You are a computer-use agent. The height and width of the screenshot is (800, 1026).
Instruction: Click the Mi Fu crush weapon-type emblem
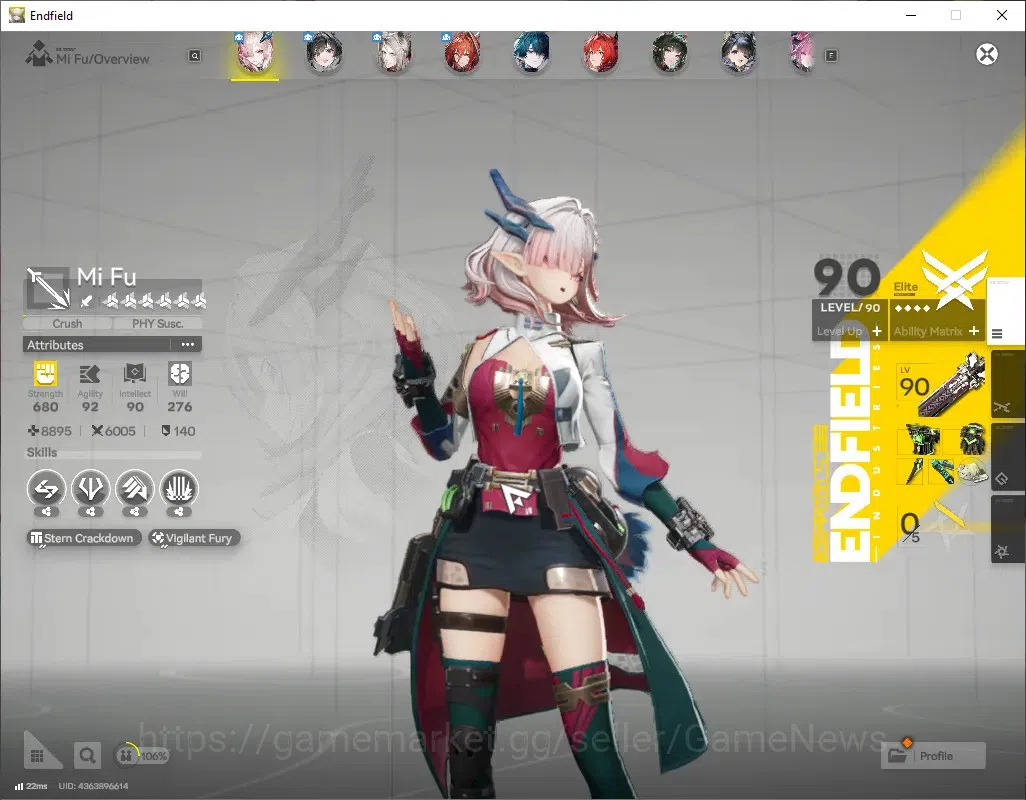tap(47, 288)
